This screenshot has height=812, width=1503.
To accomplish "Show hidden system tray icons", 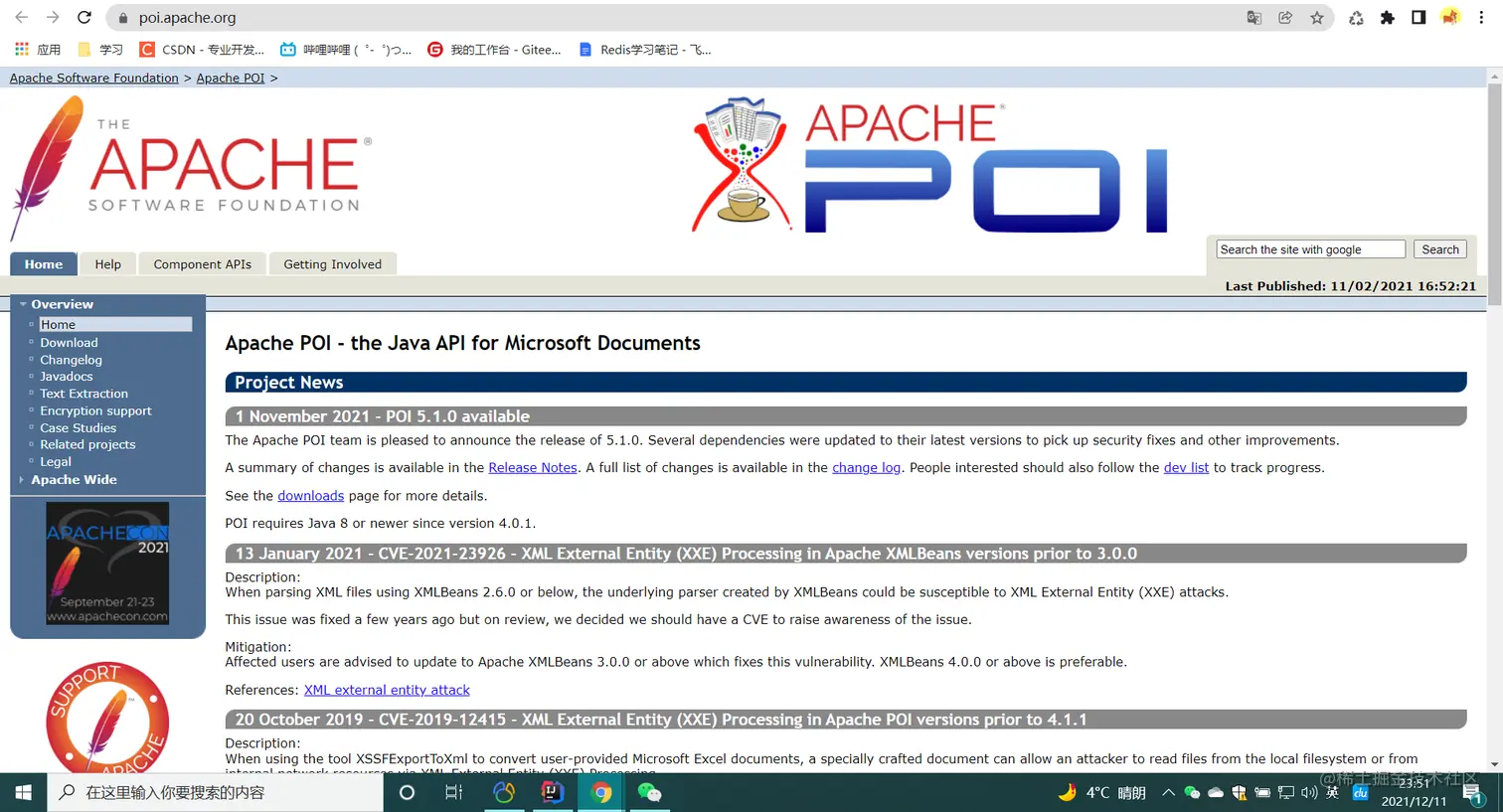I will point(1168,792).
